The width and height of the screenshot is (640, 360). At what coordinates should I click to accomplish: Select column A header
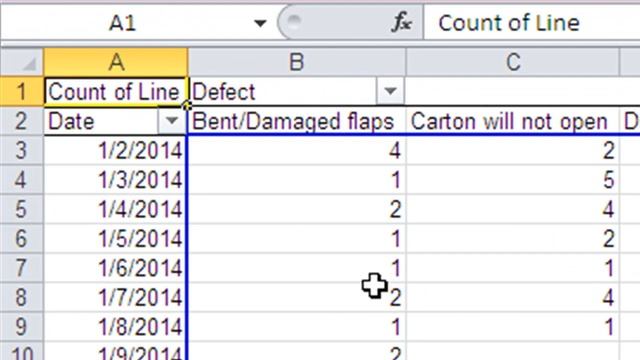pos(116,62)
